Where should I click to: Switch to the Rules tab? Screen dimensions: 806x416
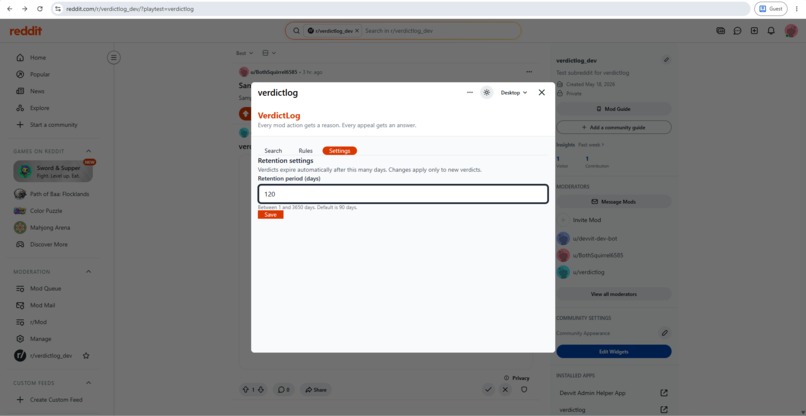click(x=305, y=151)
